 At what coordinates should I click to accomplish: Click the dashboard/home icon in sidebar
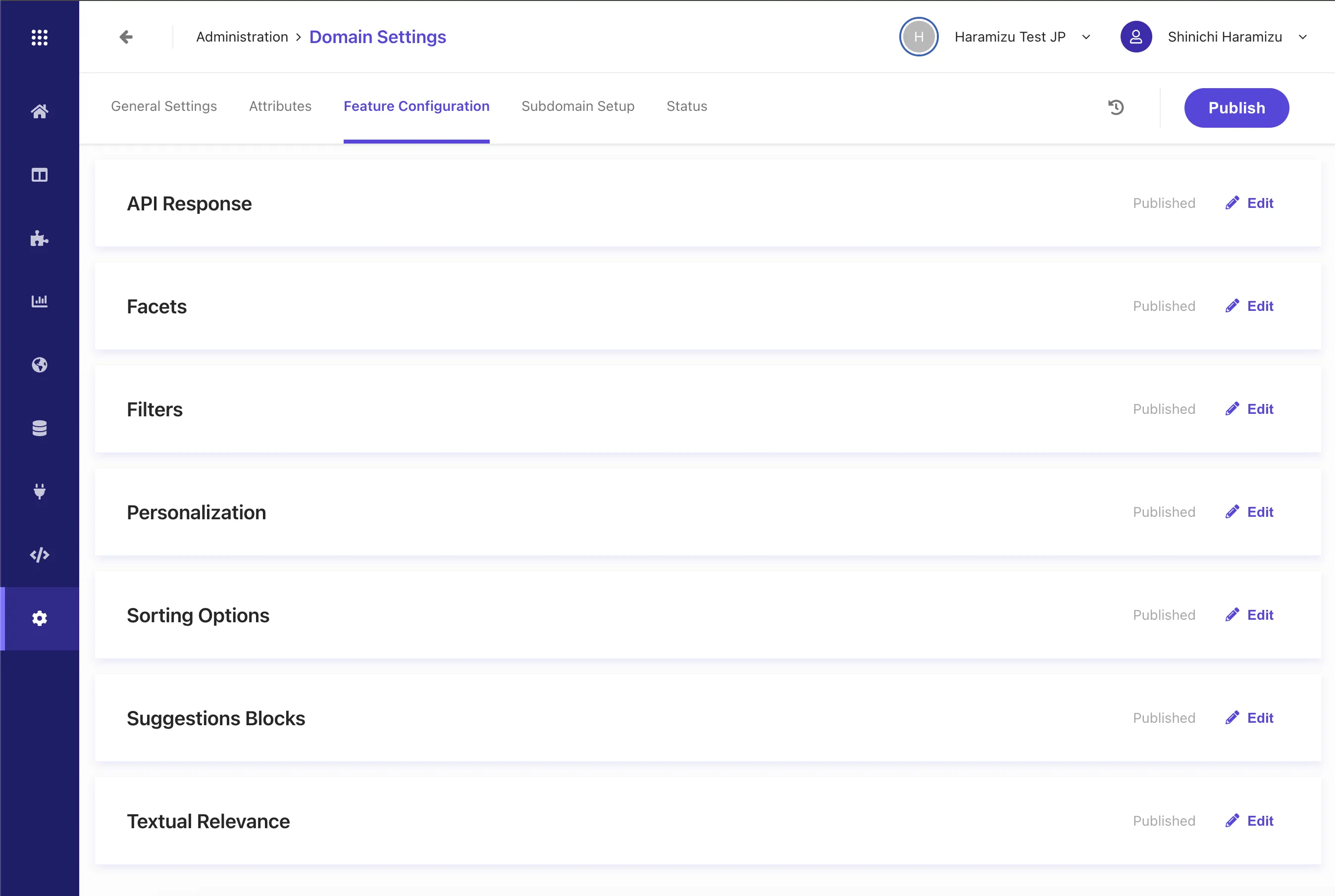40,111
